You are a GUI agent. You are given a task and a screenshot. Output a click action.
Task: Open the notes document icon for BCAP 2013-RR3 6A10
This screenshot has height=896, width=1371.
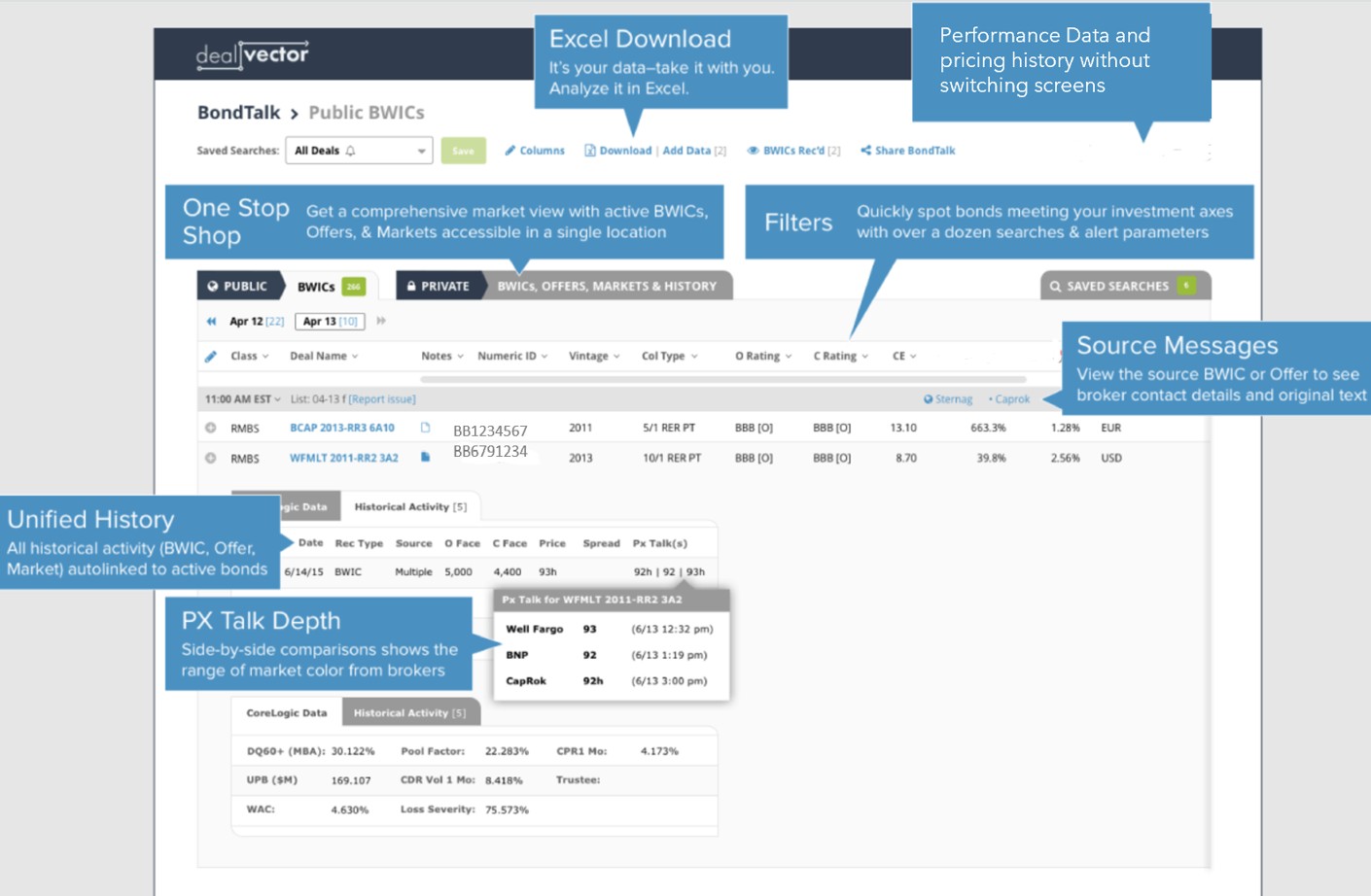425,428
